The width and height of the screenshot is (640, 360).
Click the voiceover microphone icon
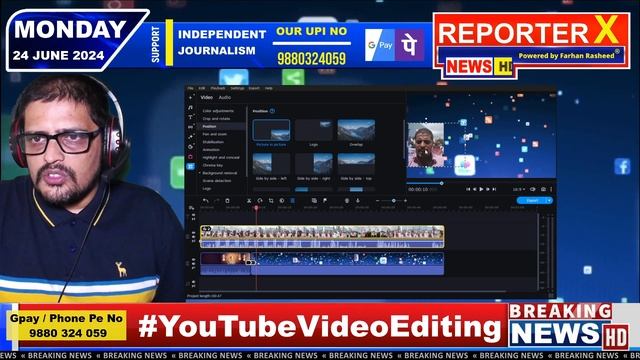pos(358,201)
